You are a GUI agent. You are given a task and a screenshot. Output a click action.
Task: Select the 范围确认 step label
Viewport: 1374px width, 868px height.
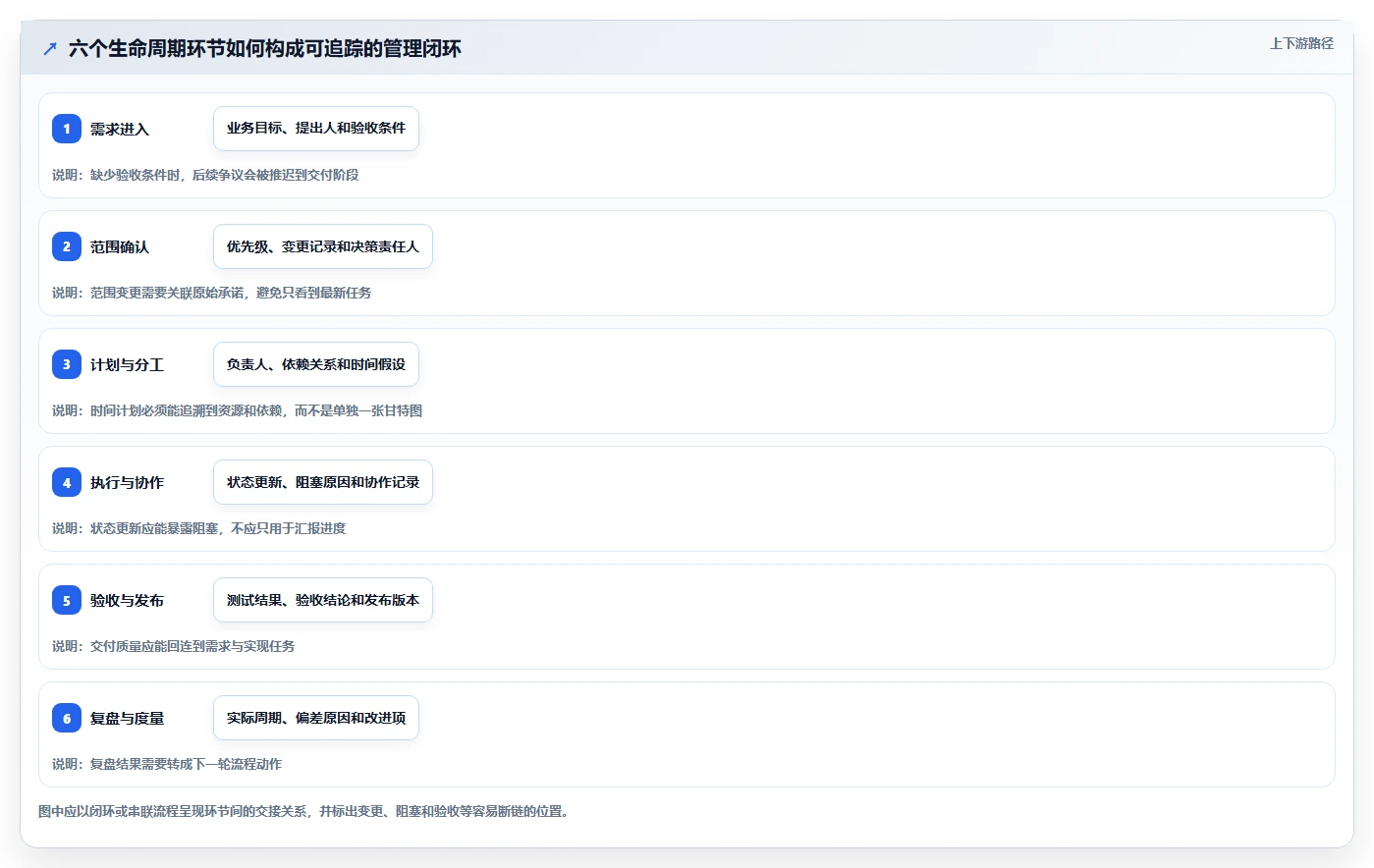click(120, 246)
